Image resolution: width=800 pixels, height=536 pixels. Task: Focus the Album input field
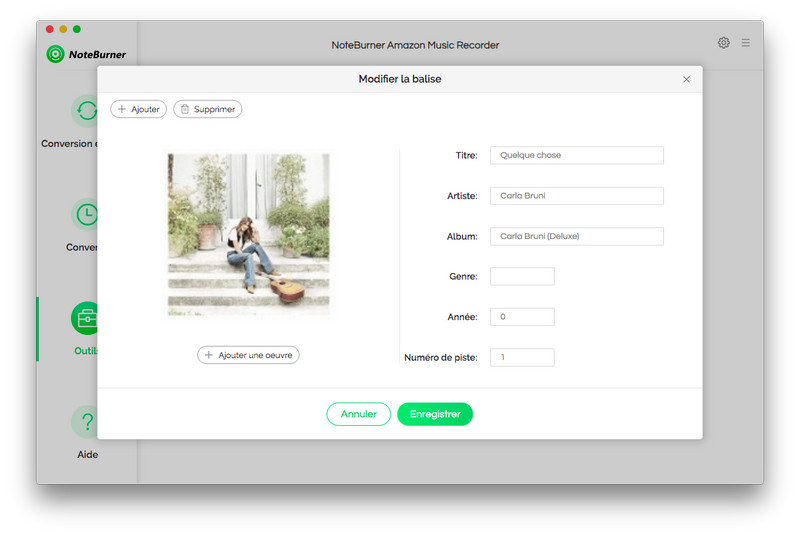click(577, 236)
